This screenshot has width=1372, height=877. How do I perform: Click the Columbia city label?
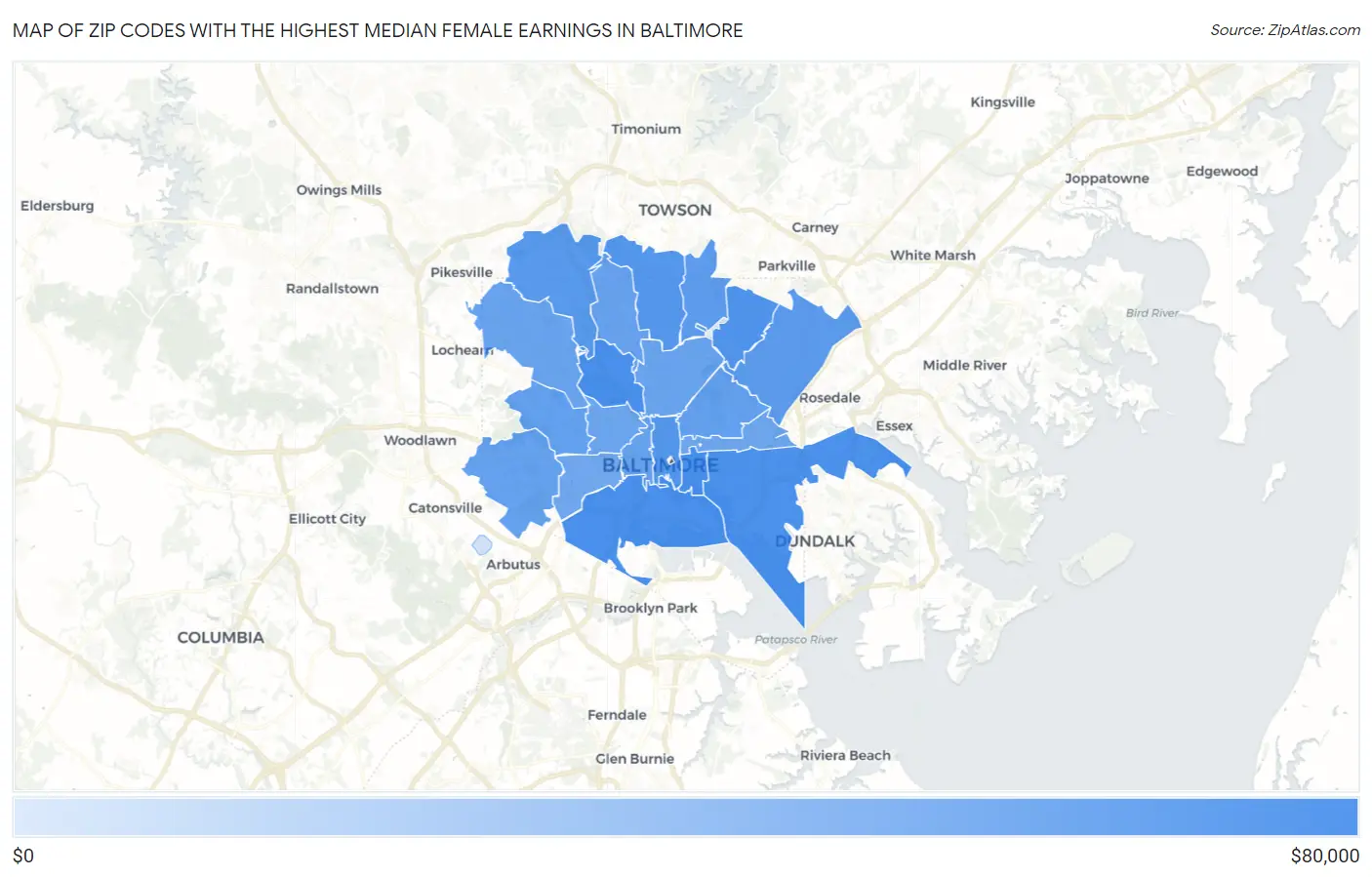point(221,637)
